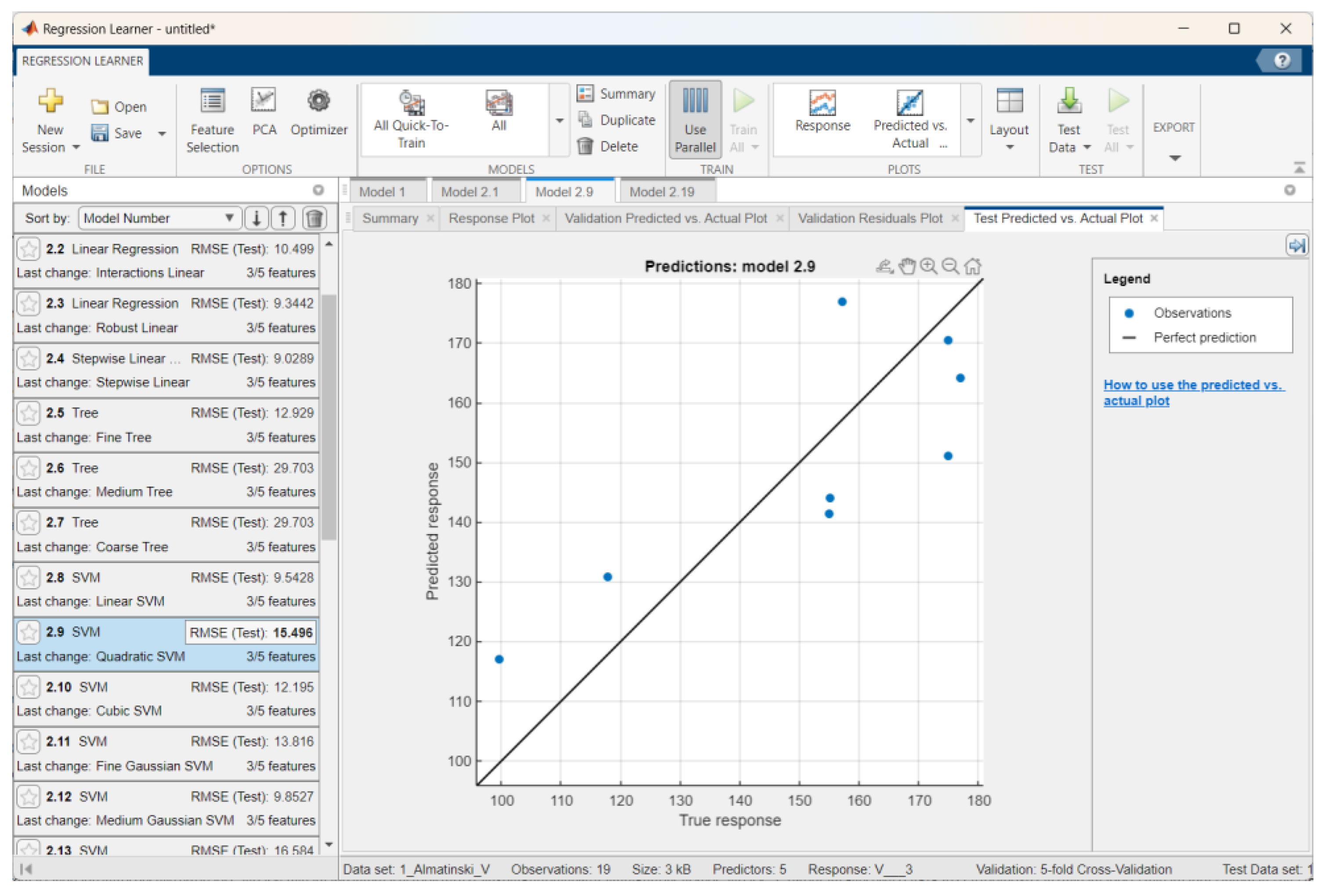Viewport: 1324px width, 896px height.
Task: Restore plot view with home icon
Action: (973, 266)
